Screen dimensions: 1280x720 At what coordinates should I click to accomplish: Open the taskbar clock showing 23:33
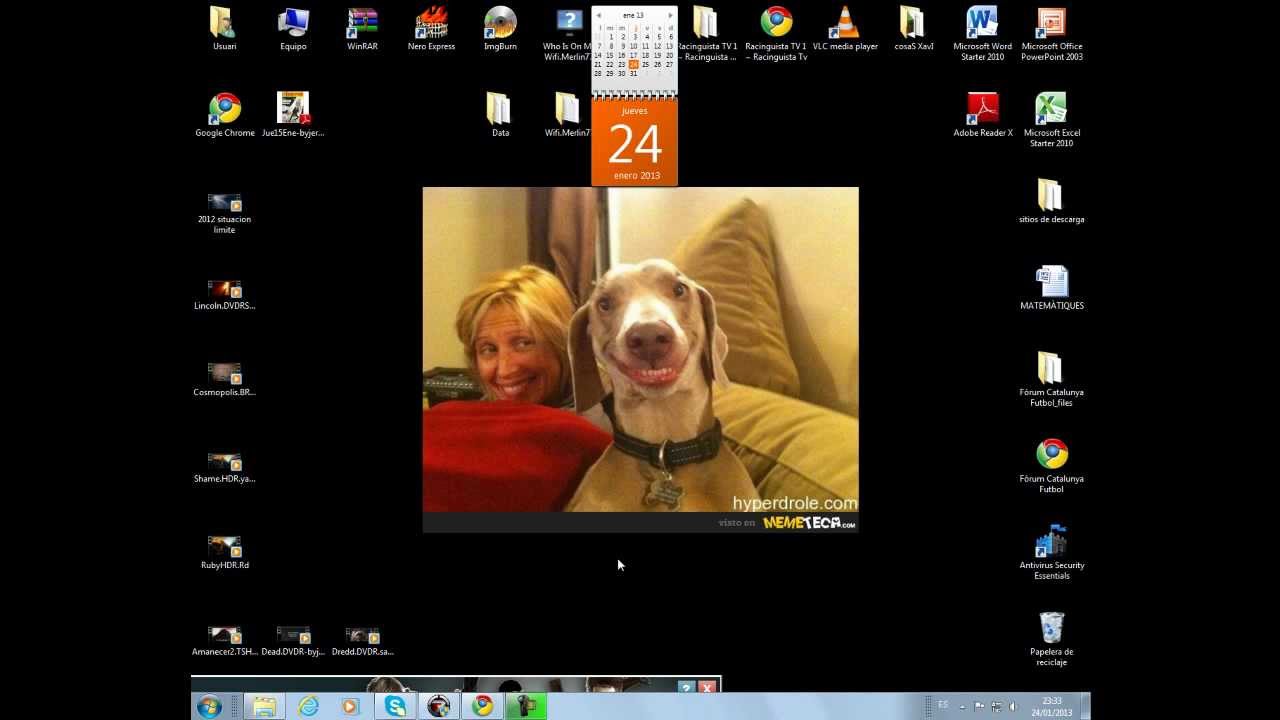click(x=1051, y=706)
